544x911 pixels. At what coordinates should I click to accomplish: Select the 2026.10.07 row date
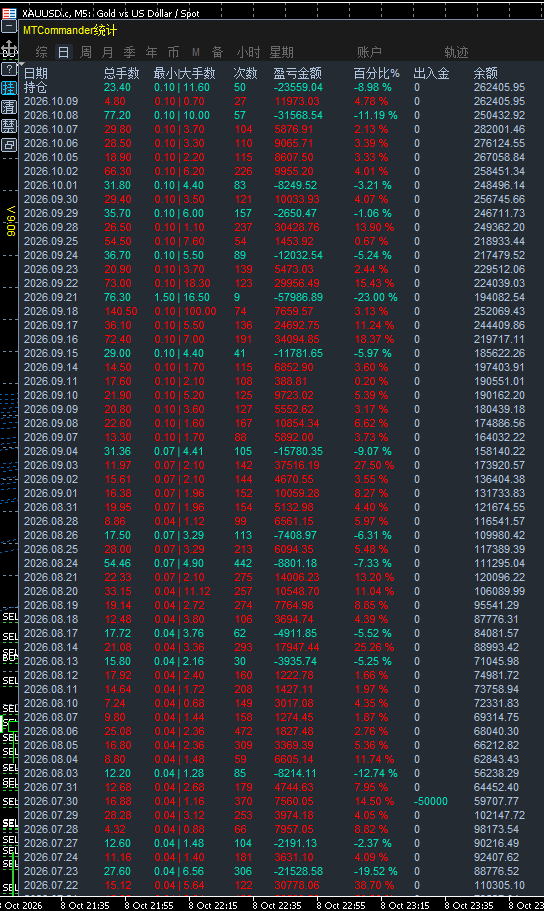point(51,129)
